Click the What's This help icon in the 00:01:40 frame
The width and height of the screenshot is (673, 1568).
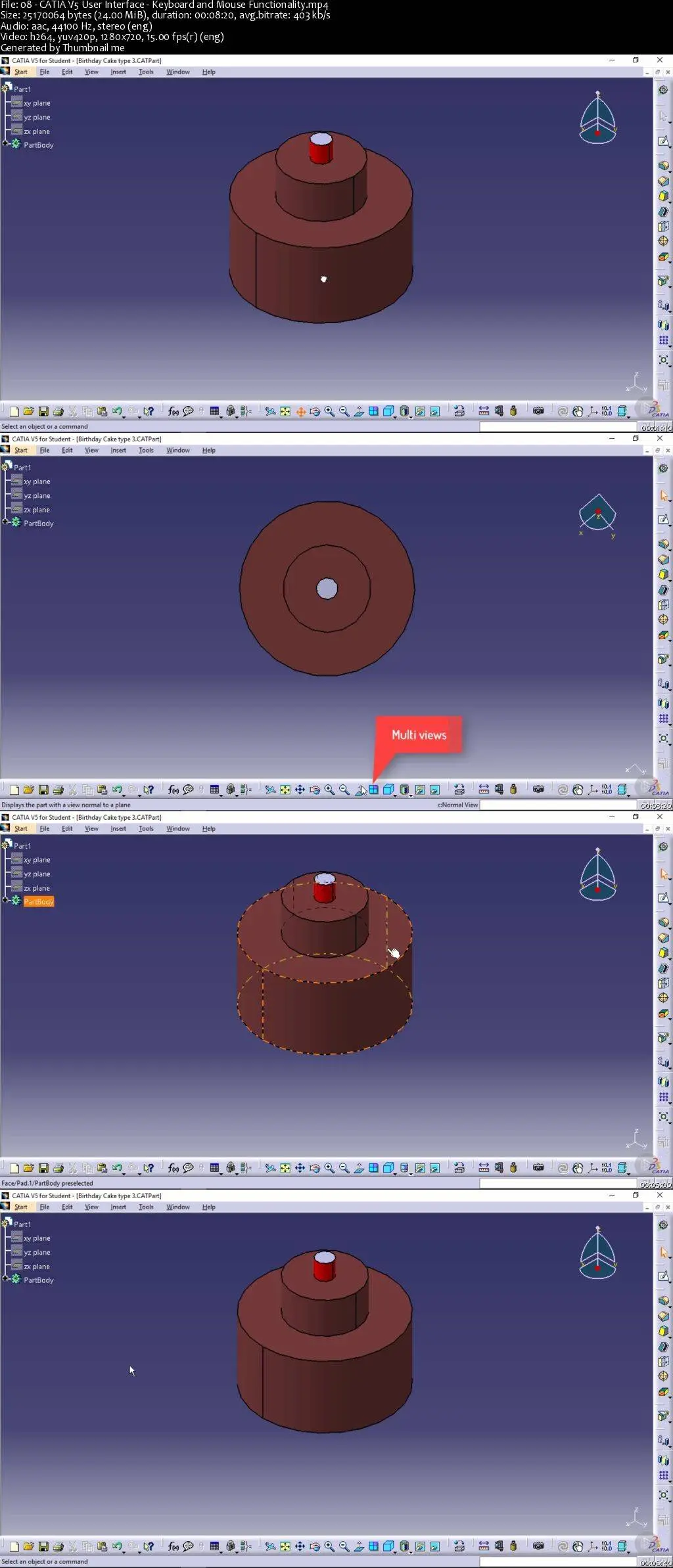tap(149, 411)
